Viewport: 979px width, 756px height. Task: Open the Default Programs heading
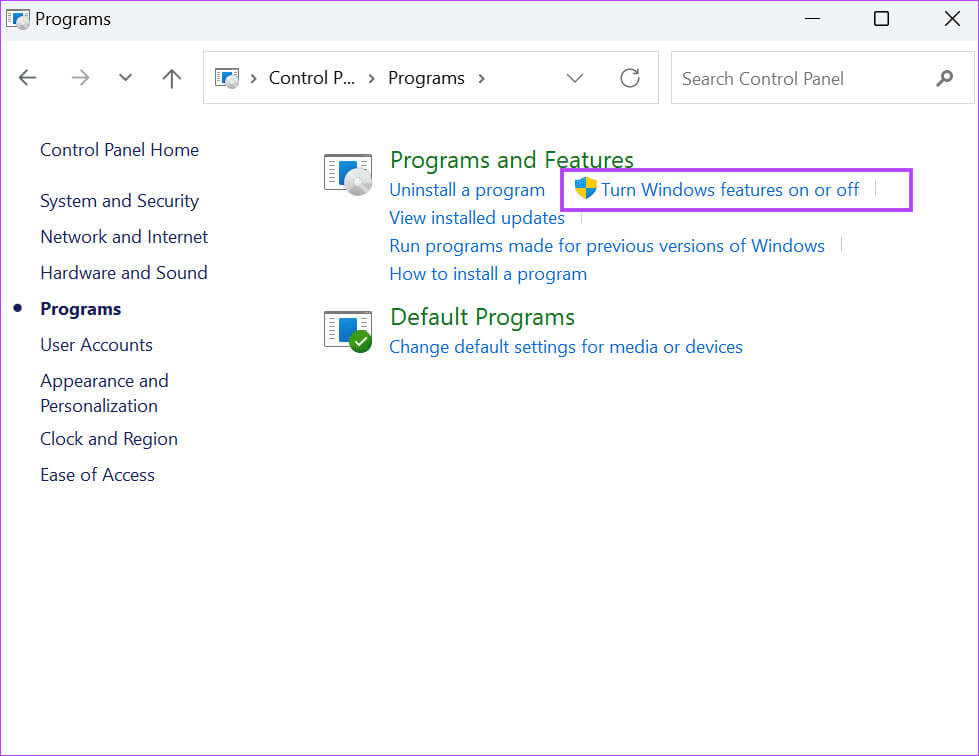click(482, 317)
